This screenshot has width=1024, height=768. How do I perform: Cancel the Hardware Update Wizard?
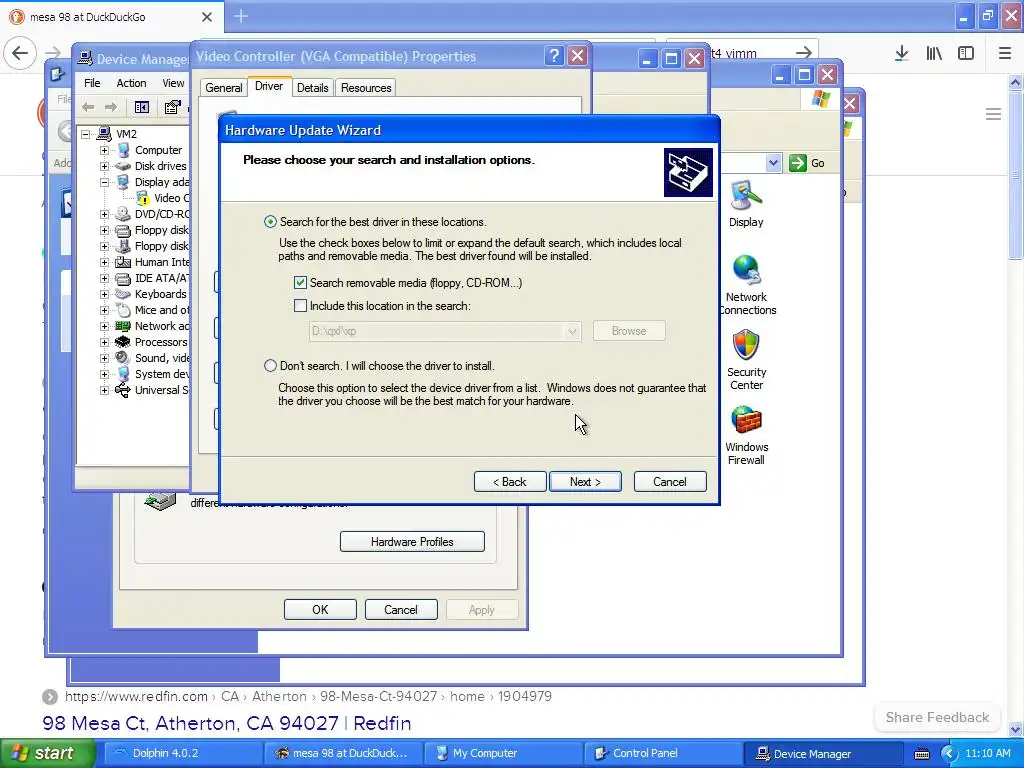click(670, 482)
